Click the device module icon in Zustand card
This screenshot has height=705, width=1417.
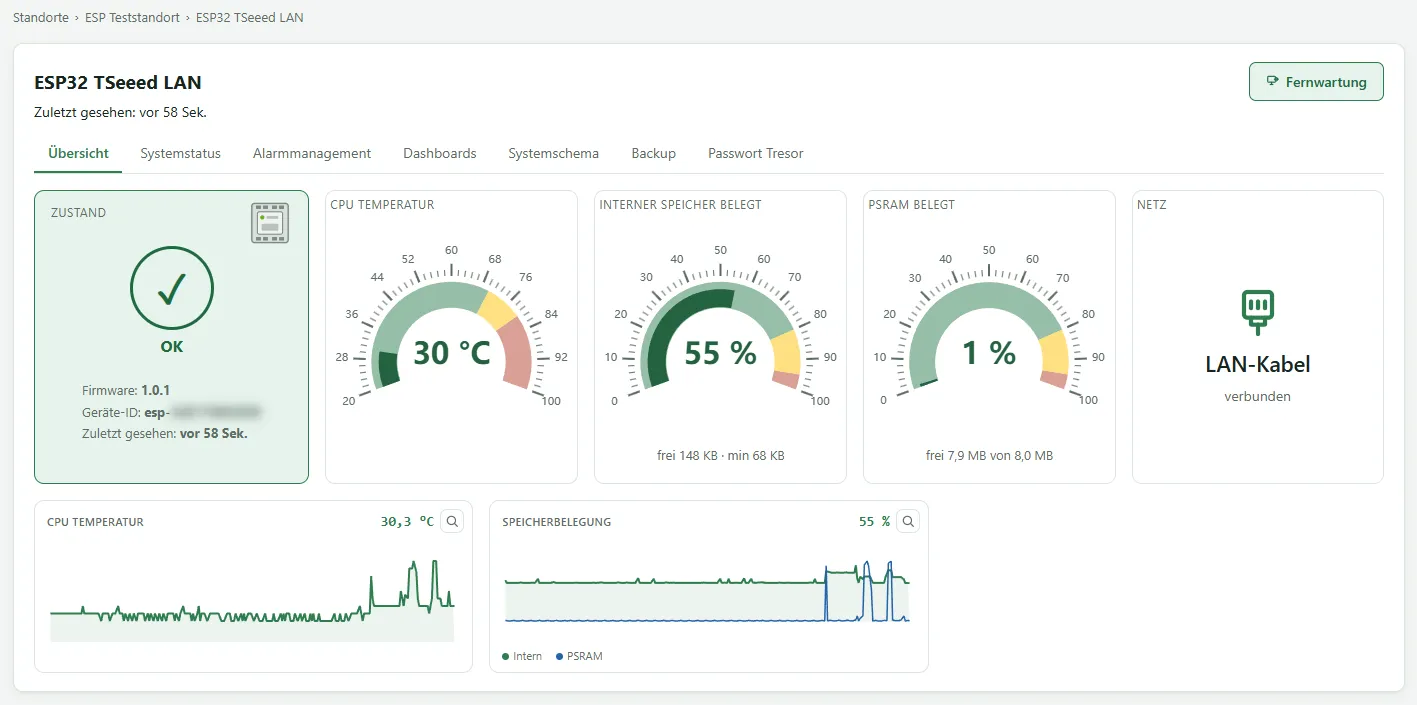(270, 223)
